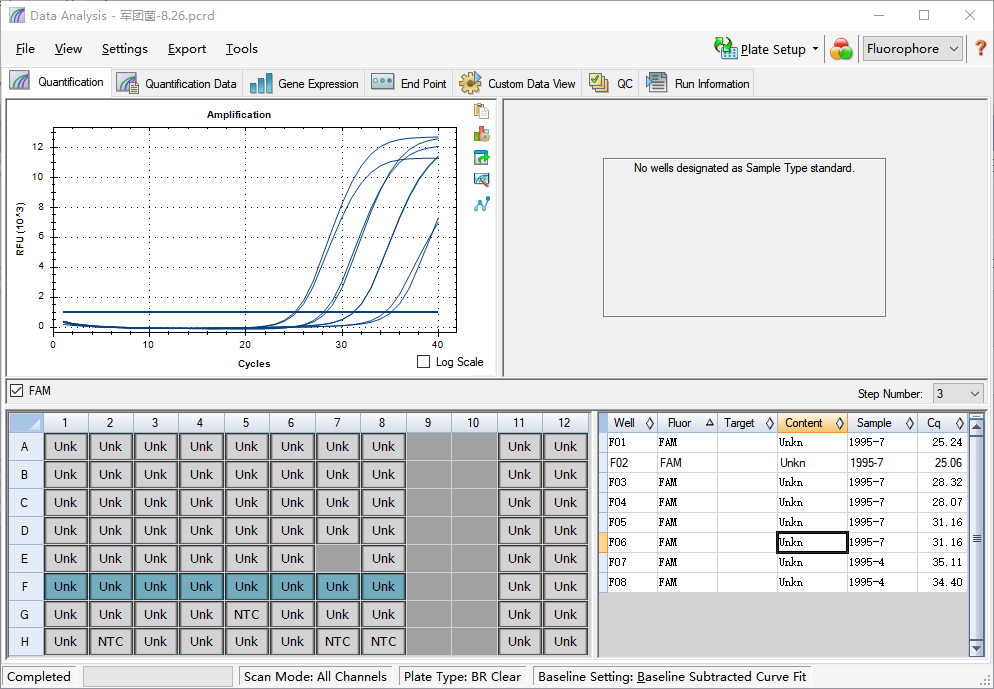Switch to the Quantification Data tab
The image size is (994, 689).
176,84
